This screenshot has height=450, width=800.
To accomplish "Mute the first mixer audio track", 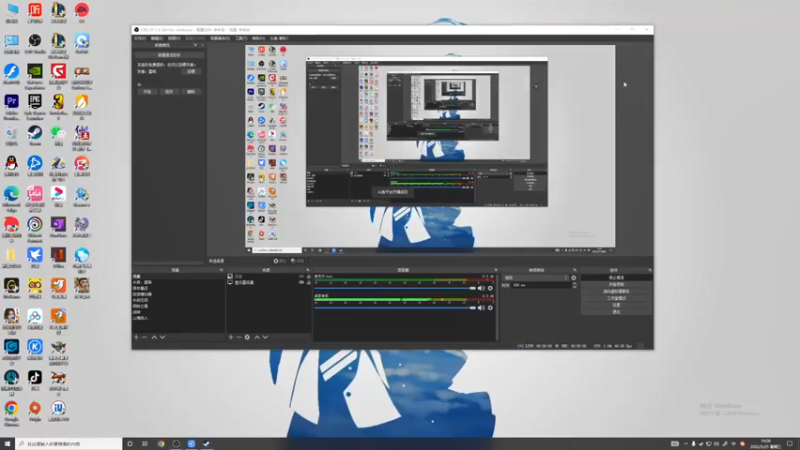I will click(x=481, y=288).
